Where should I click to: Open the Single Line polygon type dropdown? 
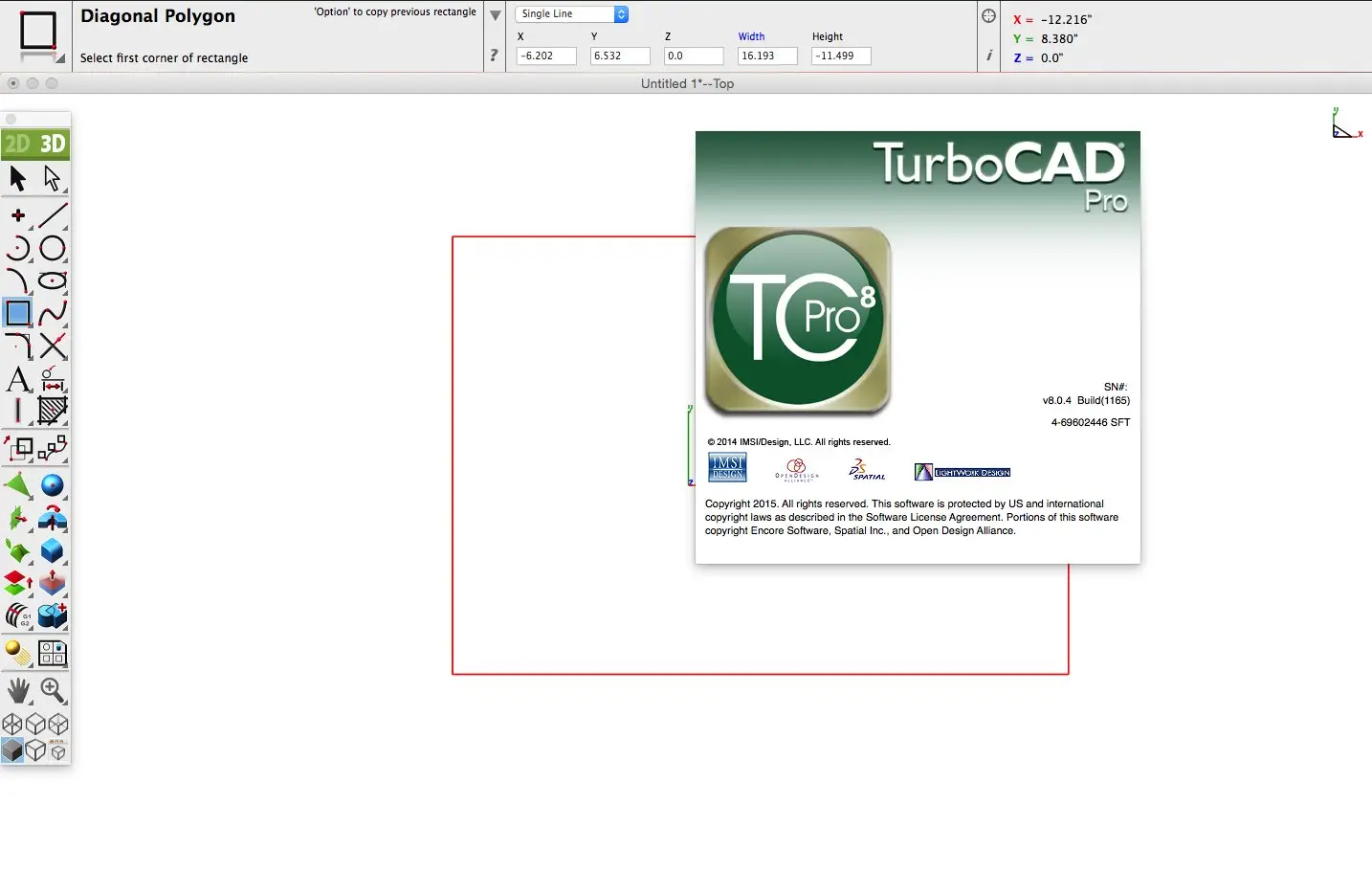pyautogui.click(x=572, y=14)
